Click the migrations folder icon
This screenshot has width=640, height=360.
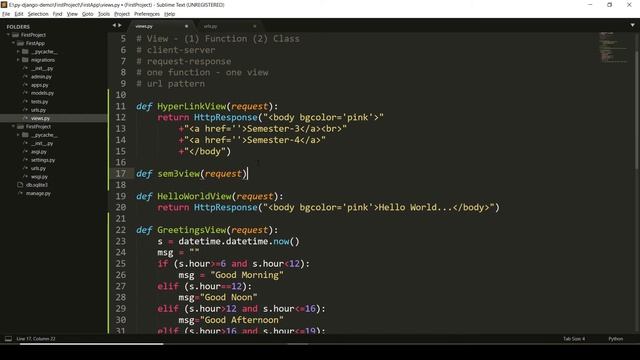(25, 60)
